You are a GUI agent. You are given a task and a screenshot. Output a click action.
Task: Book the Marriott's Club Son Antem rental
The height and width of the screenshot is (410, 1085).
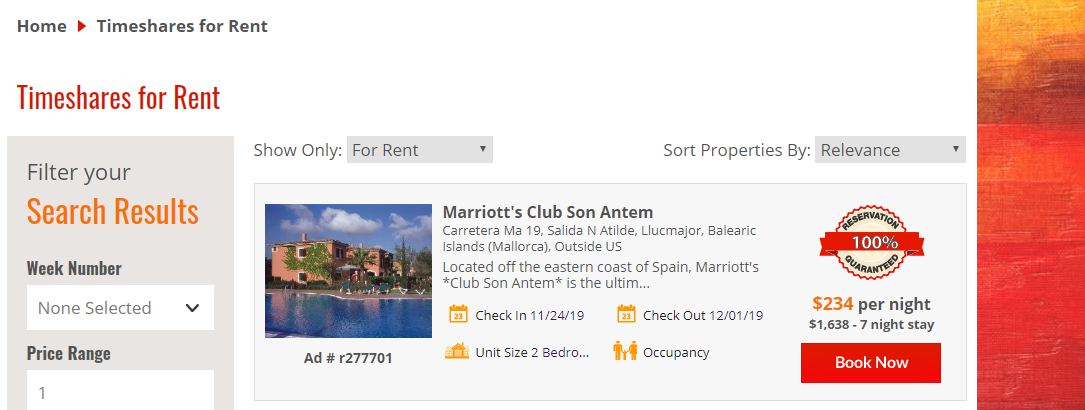[871, 363]
